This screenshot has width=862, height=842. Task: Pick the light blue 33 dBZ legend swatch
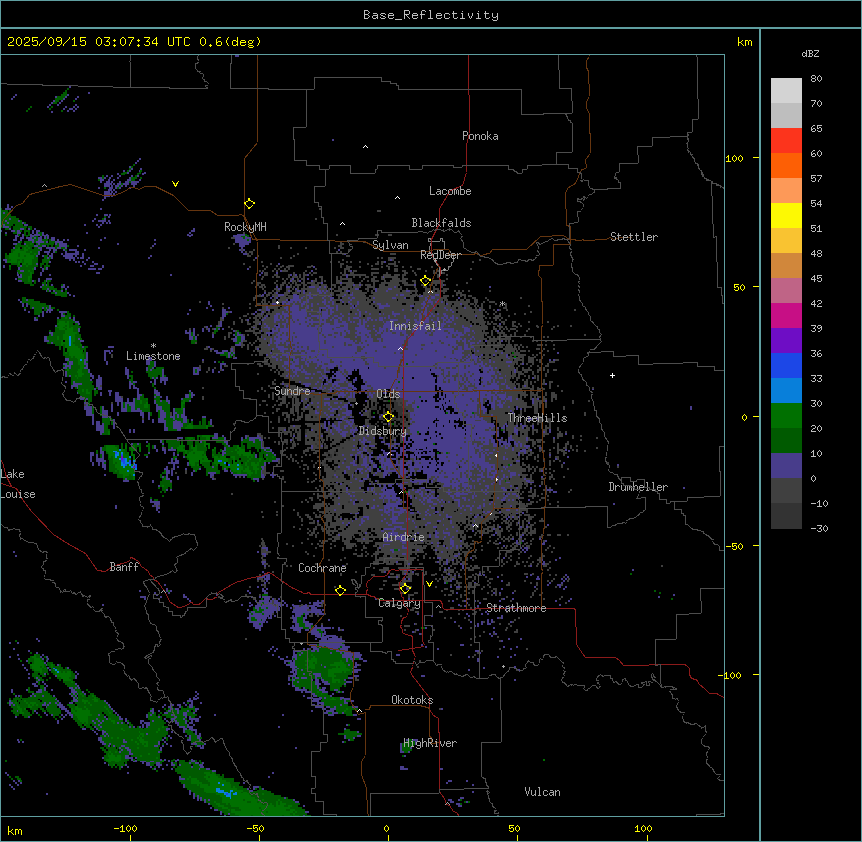(x=786, y=390)
